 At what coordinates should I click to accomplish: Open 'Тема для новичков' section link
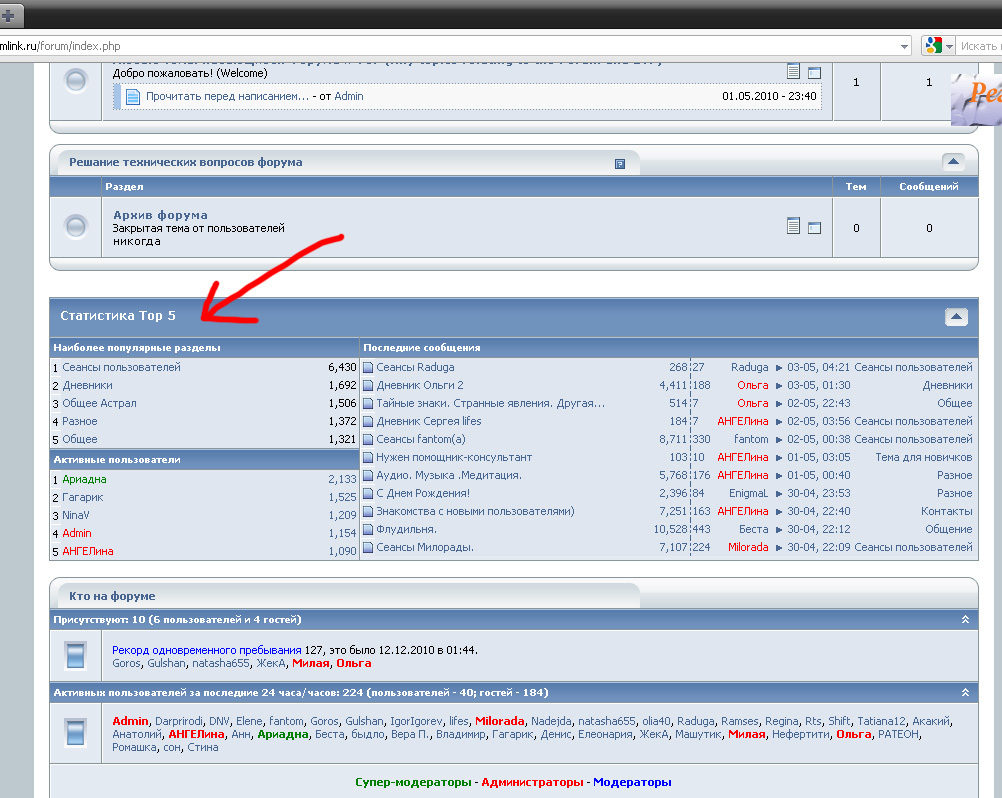923,457
